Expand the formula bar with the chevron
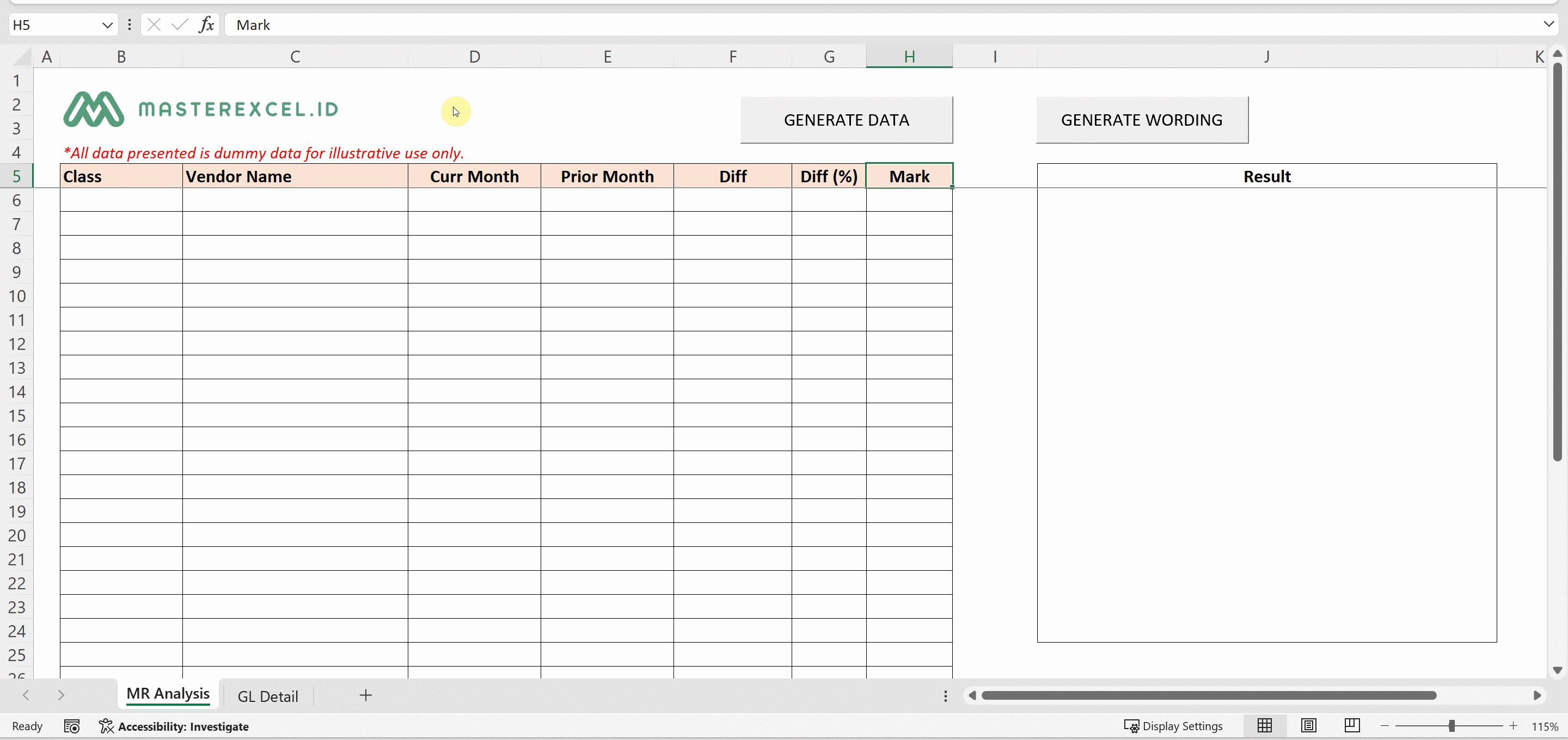This screenshot has width=1568, height=740. point(1548,24)
